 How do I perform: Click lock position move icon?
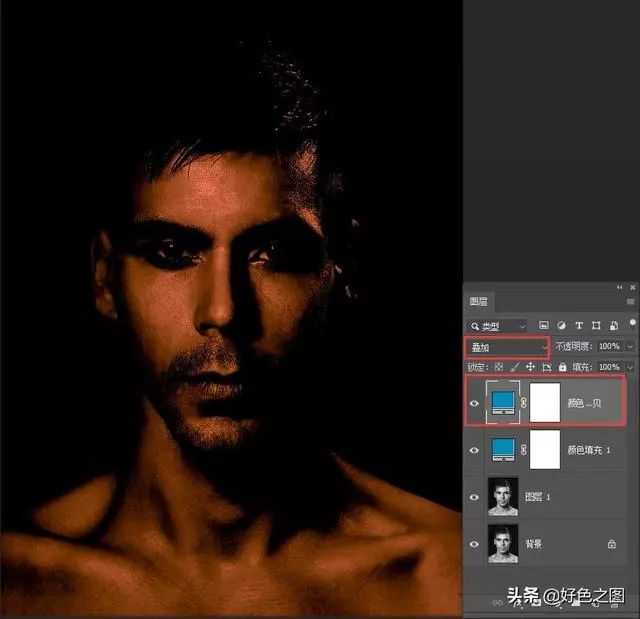click(532, 367)
